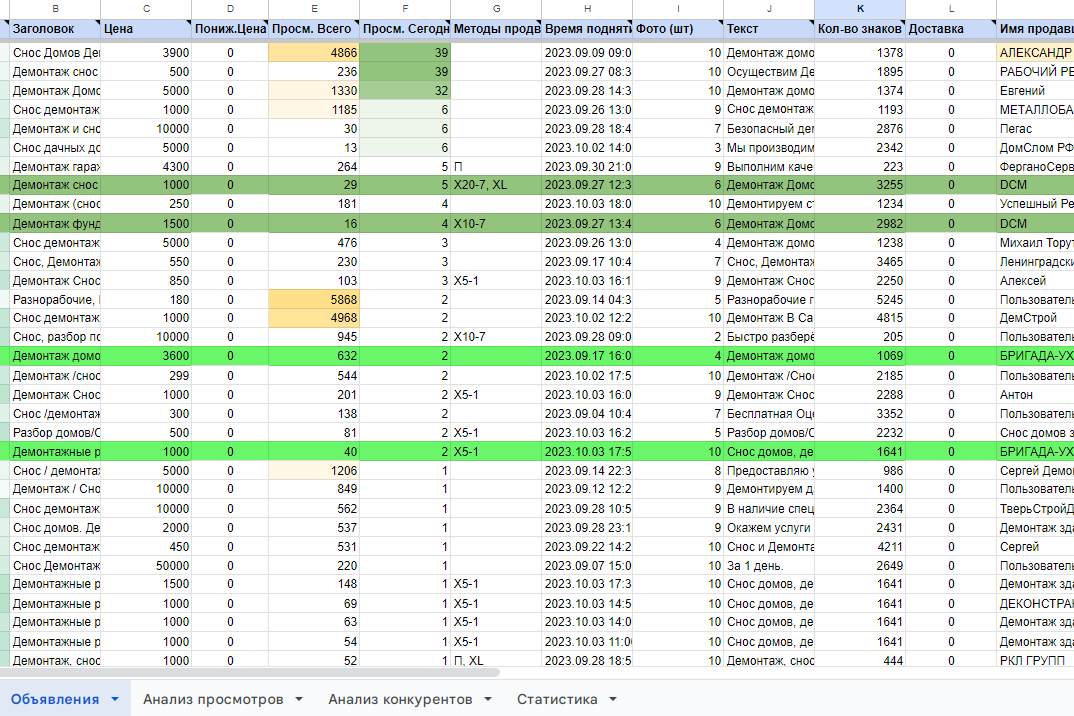Select column L by its letter header

point(951,9)
